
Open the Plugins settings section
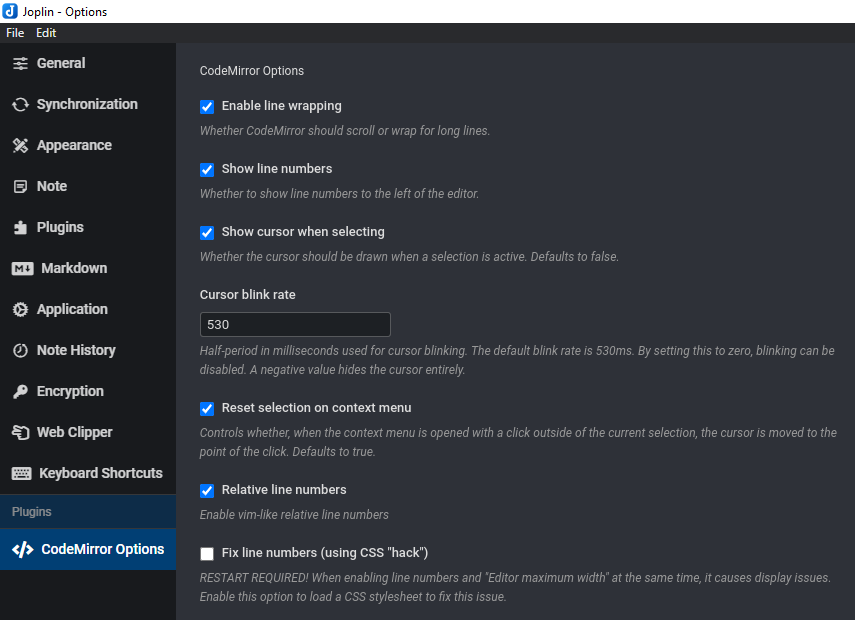click(88, 227)
